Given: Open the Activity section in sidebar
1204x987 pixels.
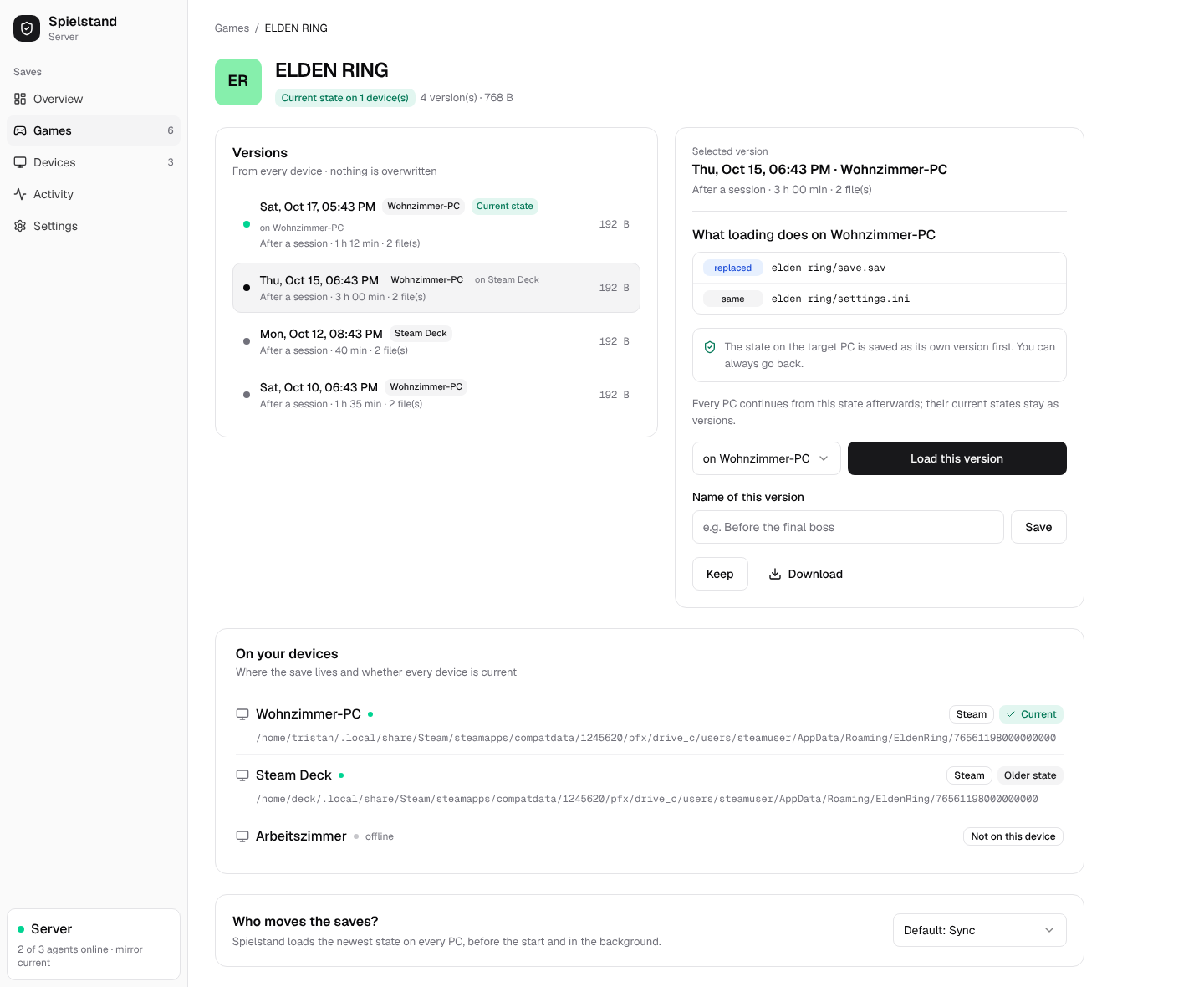Looking at the screenshot, I should [94, 194].
